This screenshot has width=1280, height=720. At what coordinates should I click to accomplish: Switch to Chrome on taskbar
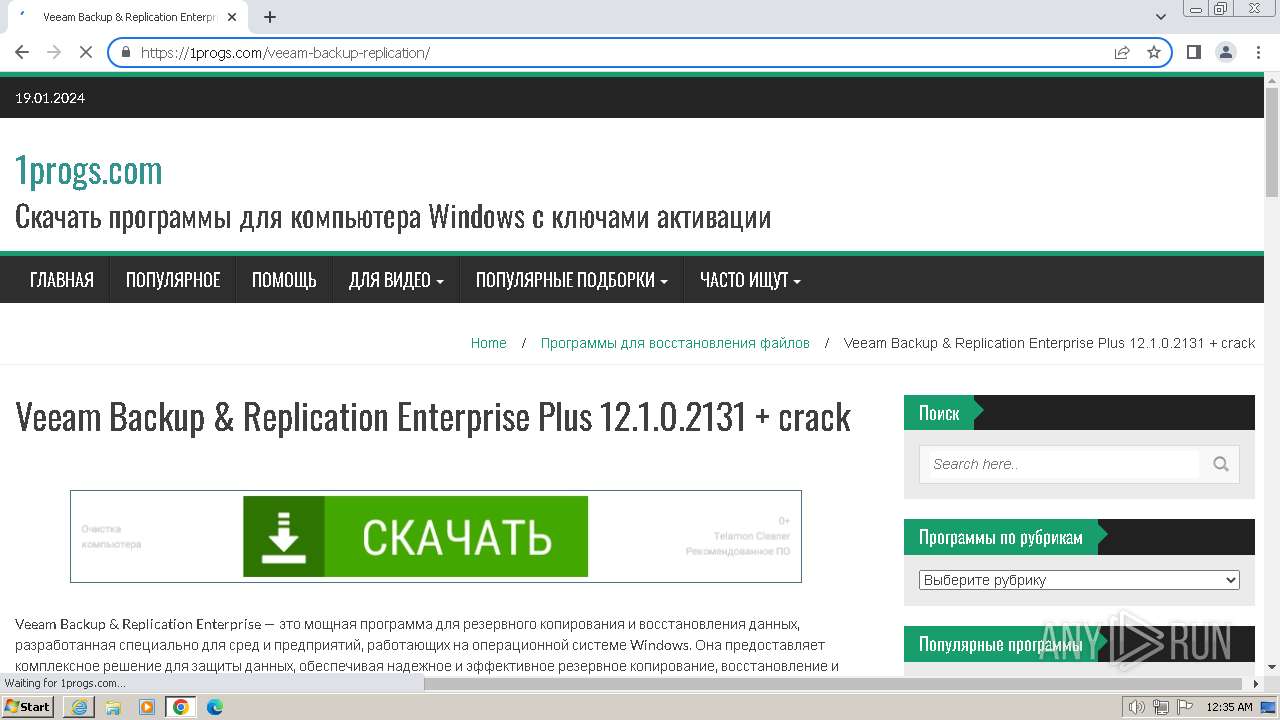tap(181, 707)
